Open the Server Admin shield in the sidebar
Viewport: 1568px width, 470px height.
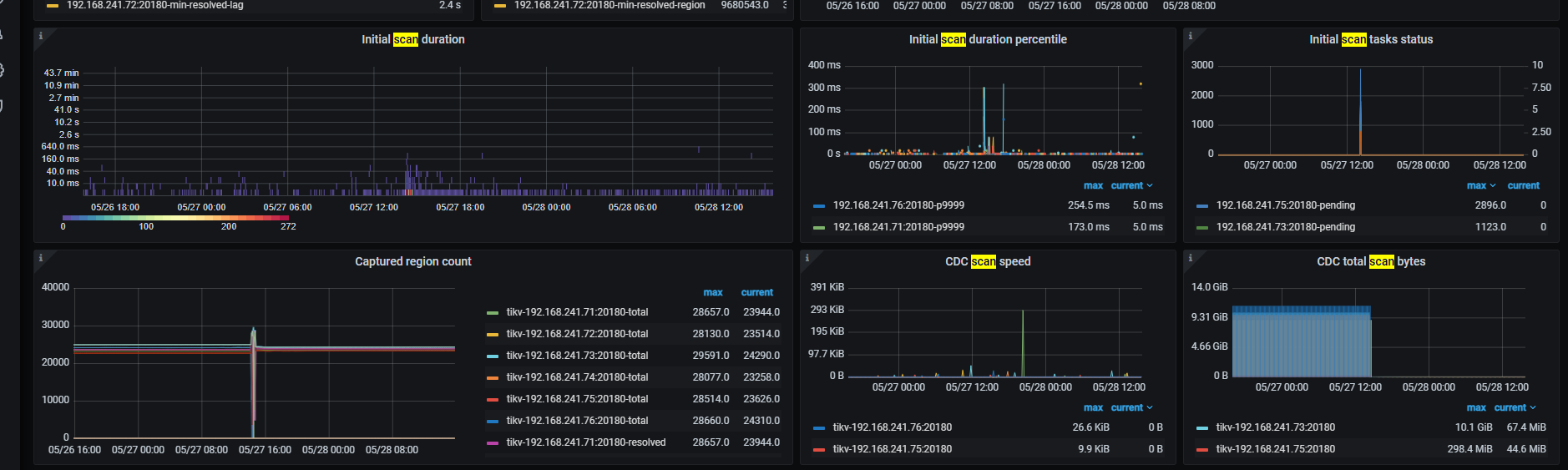3,106
